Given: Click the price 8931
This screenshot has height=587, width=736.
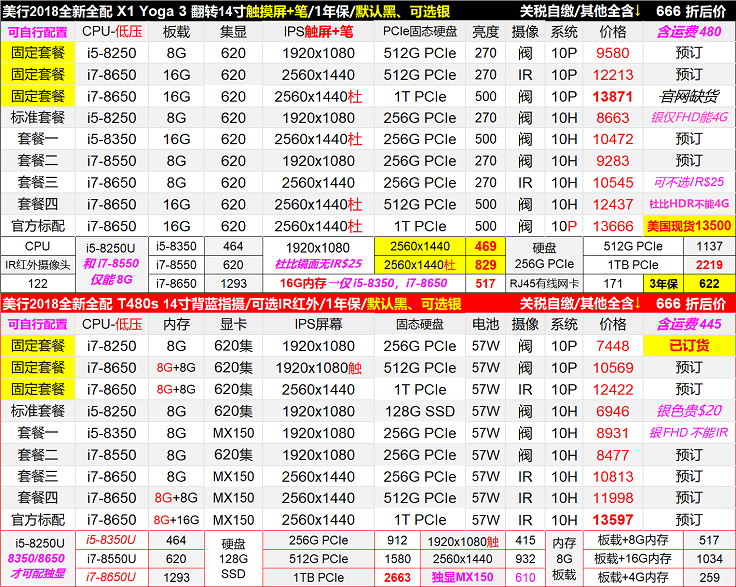Looking at the screenshot, I should click(613, 433).
